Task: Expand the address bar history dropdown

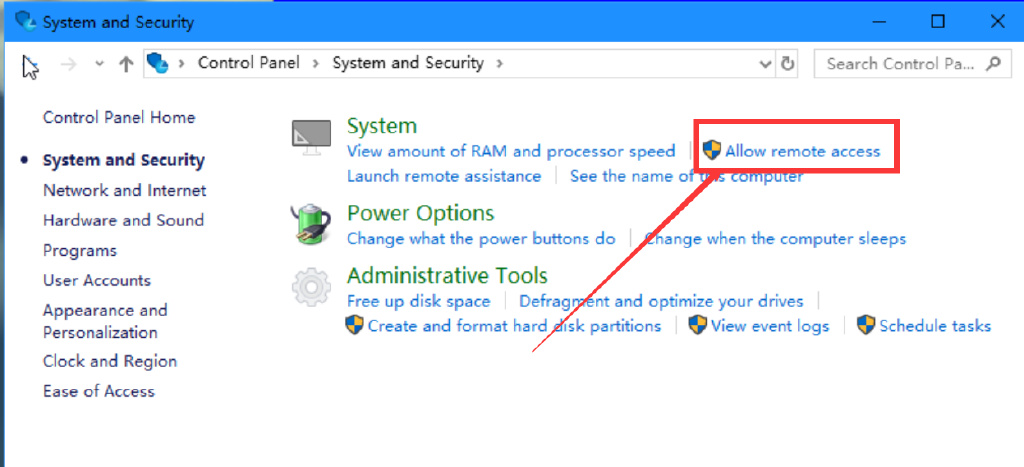Action: click(x=765, y=63)
